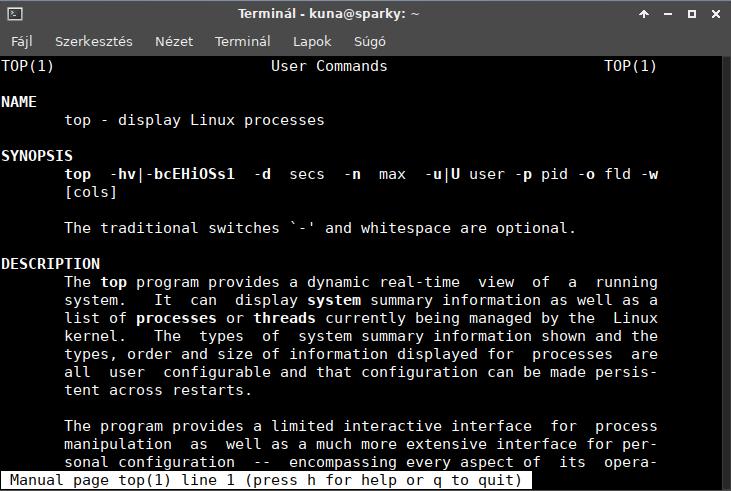Click 'The traditional switches' sentence
Viewport: 731px width, 491px height.
pos(320,228)
